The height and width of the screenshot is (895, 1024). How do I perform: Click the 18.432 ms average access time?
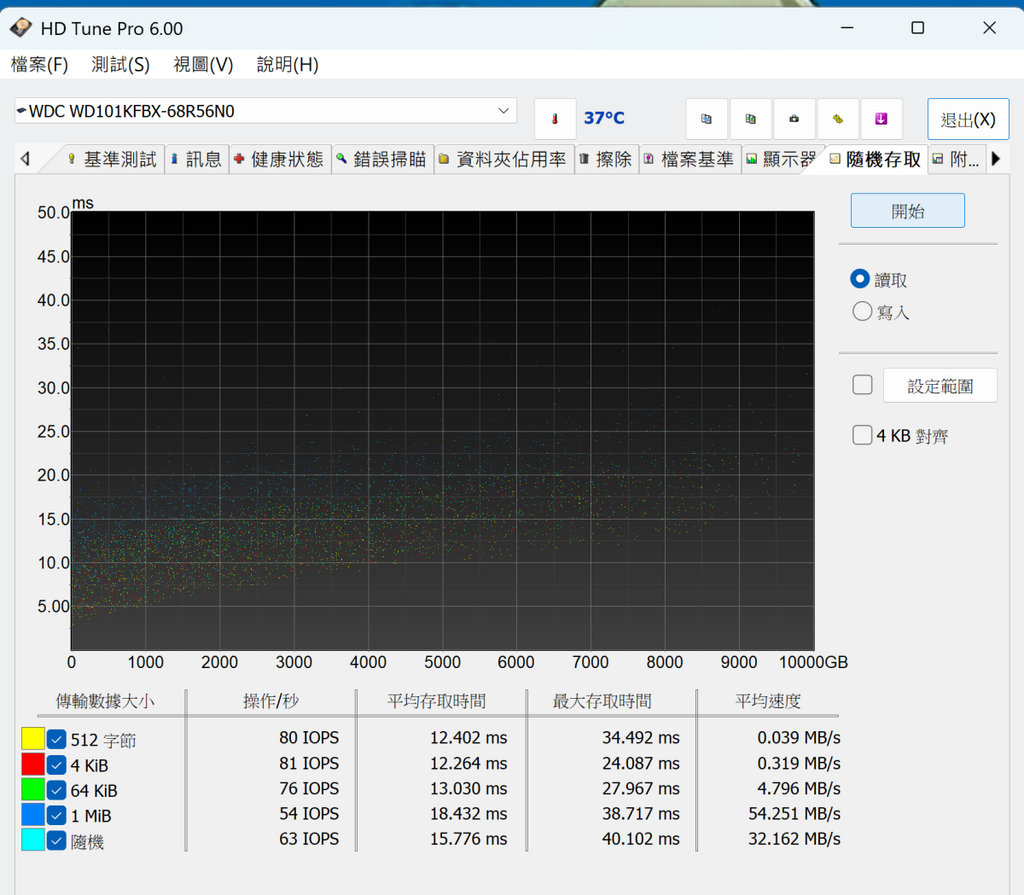click(468, 813)
